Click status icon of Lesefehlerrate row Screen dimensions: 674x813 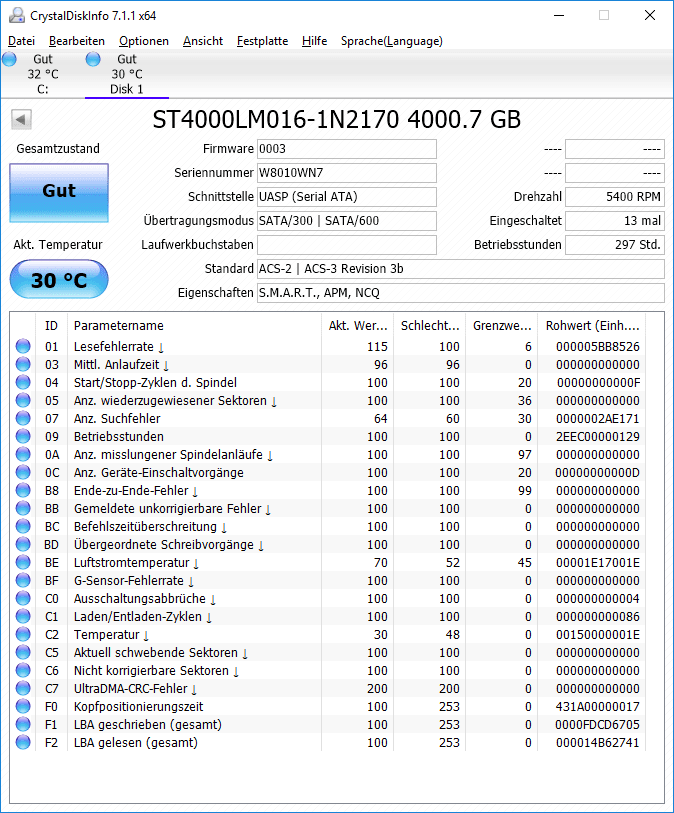tap(23, 346)
